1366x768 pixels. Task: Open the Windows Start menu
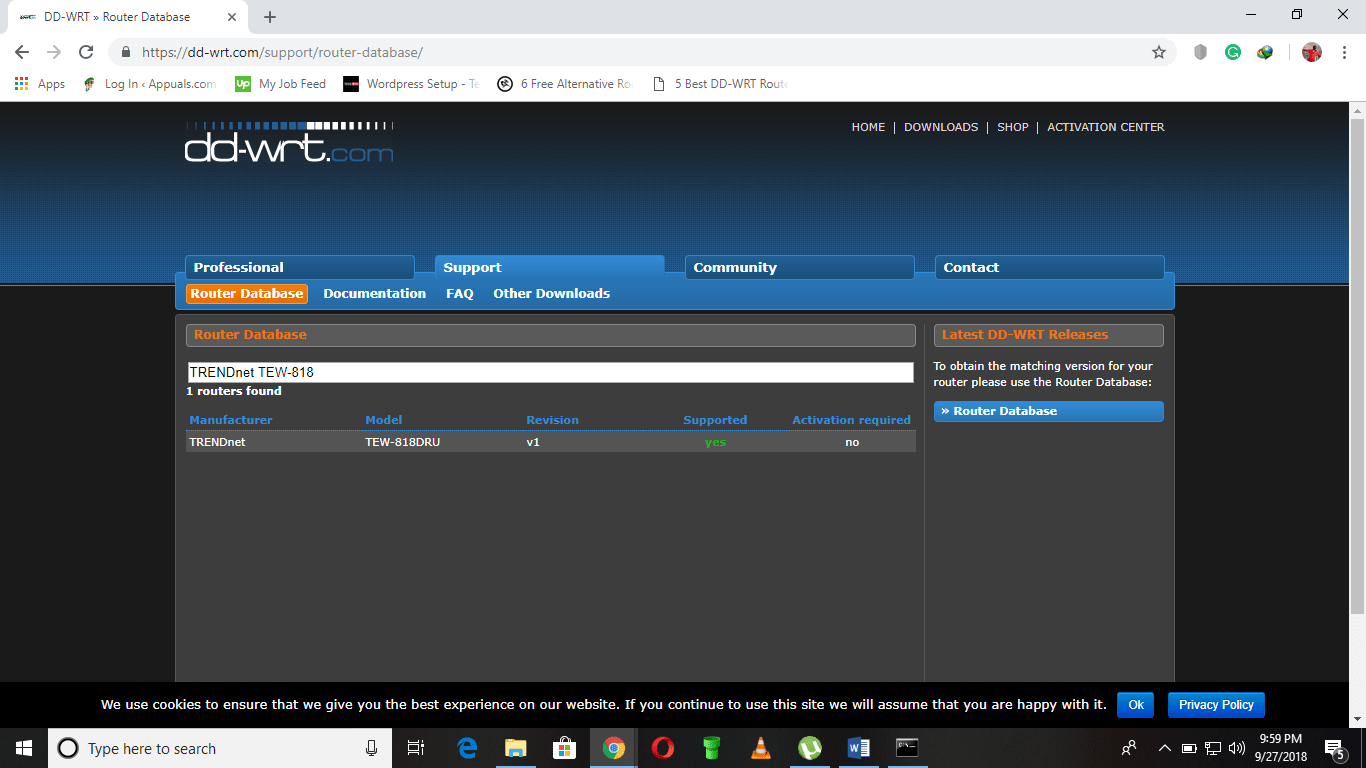click(24, 748)
